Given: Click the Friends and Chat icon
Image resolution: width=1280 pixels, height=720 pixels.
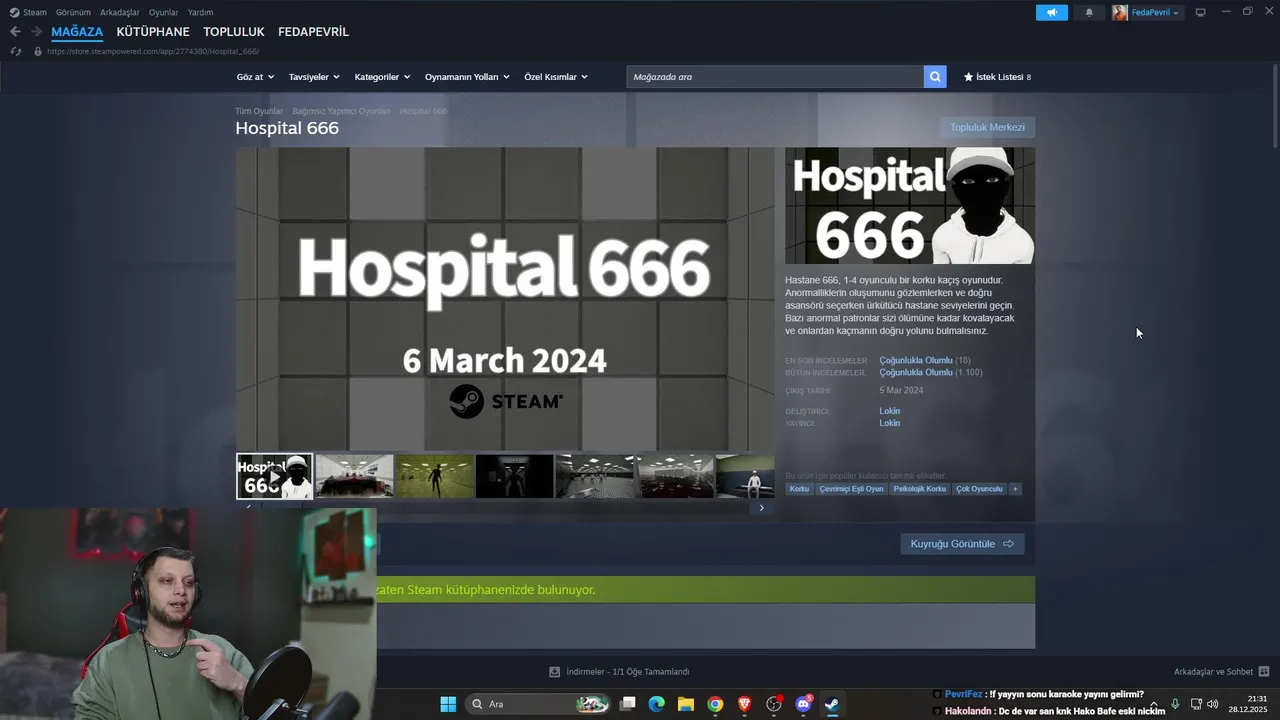Looking at the screenshot, I should coord(1263,671).
